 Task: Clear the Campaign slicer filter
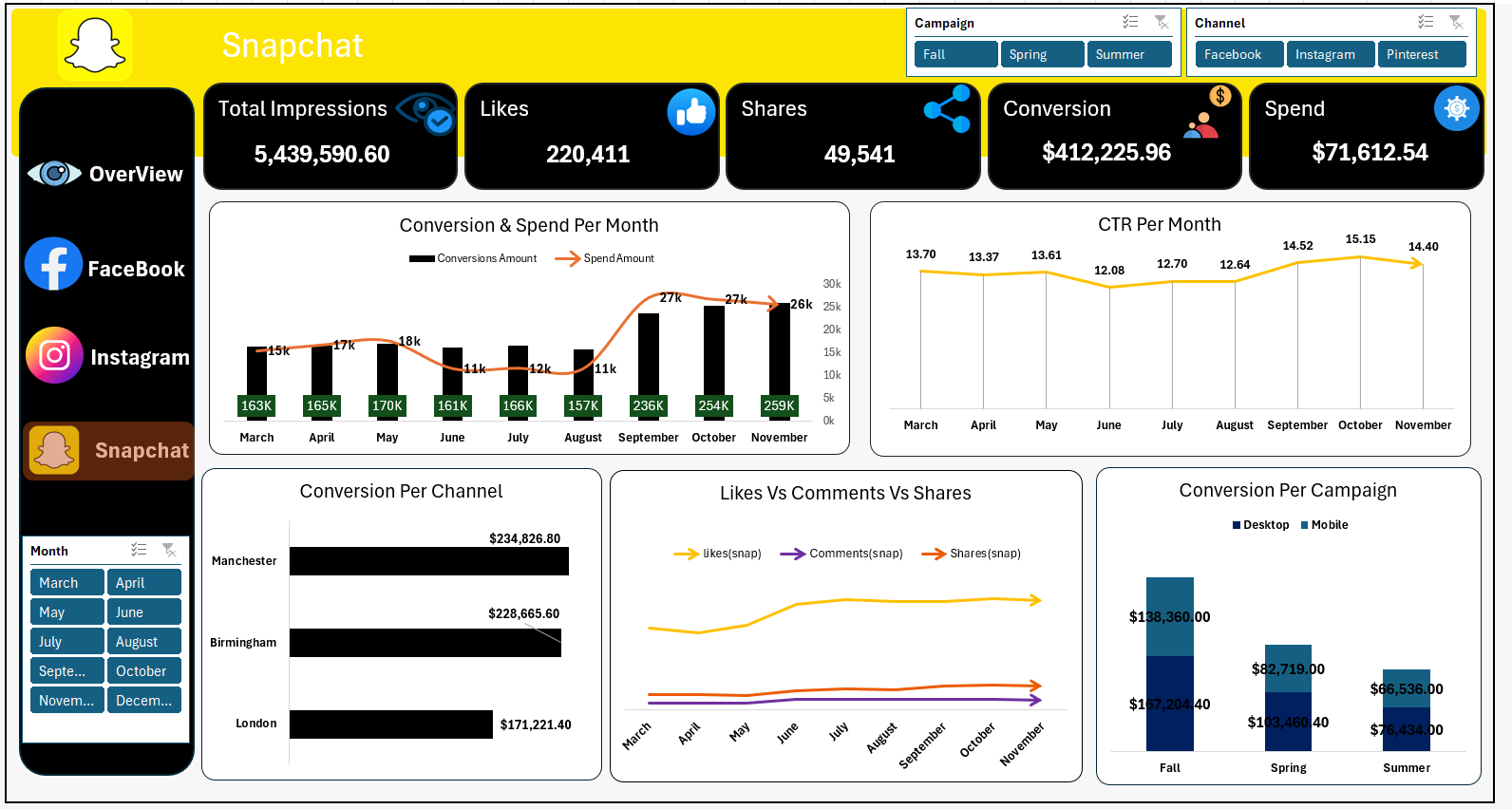[1162, 23]
